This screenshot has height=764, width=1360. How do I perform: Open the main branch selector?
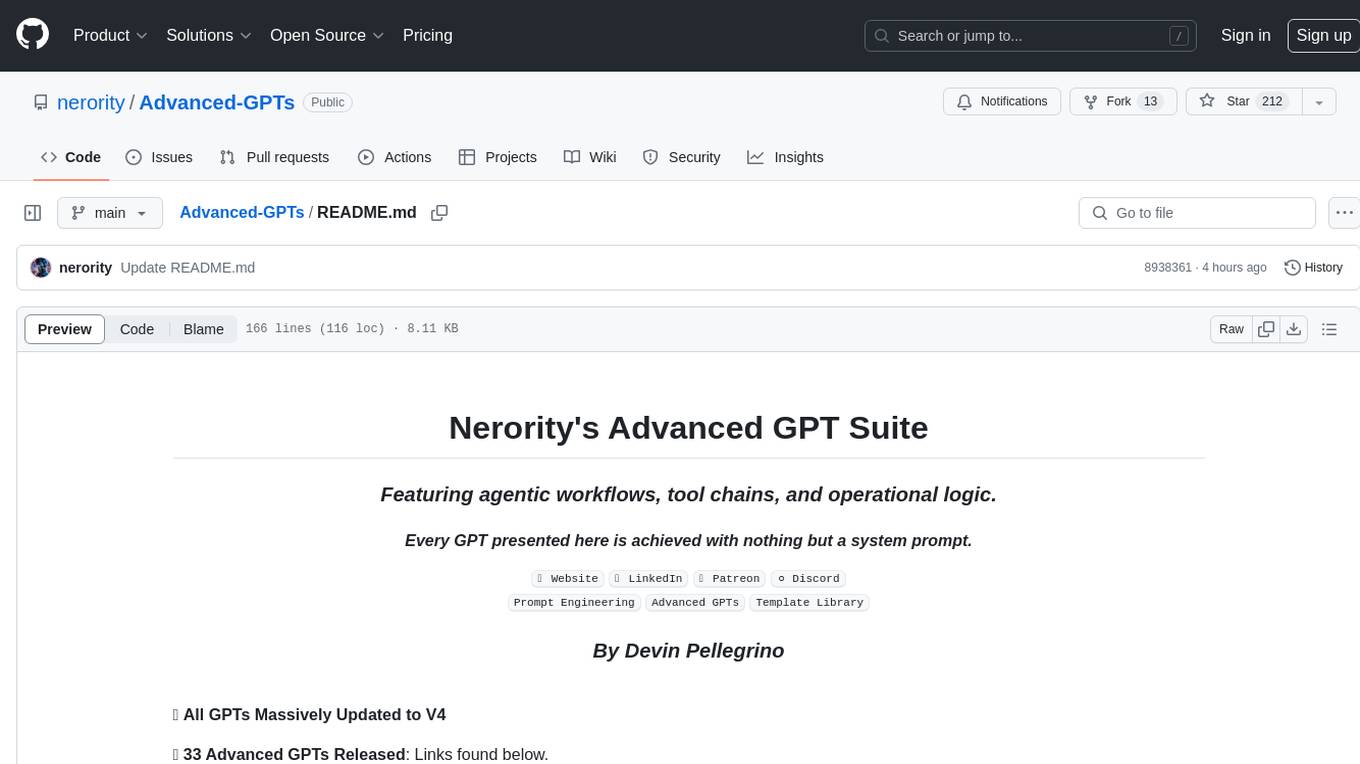pos(109,213)
